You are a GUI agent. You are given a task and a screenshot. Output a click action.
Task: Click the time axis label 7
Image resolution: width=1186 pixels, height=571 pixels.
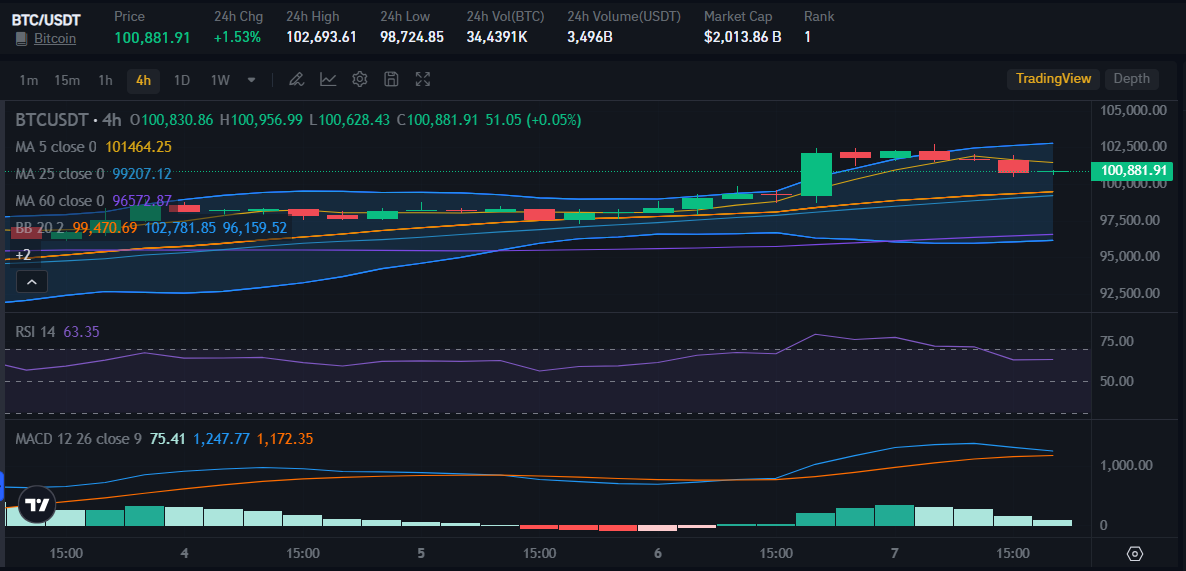point(895,553)
